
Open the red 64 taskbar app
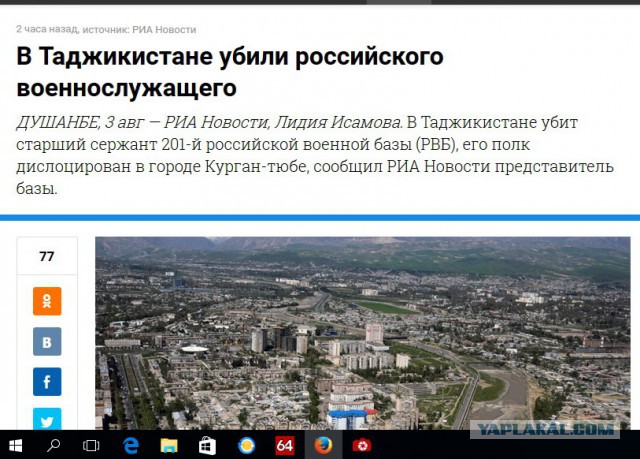click(x=284, y=445)
